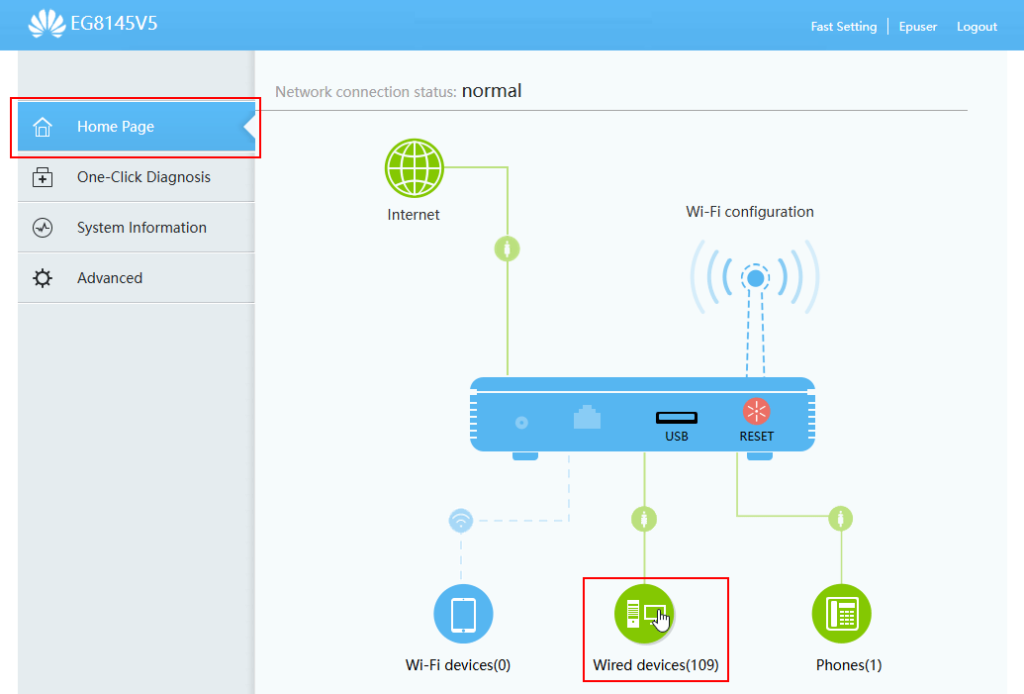Viewport: 1024px width, 694px height.
Task: Click the Advanced gear icon
Action: click(x=42, y=278)
